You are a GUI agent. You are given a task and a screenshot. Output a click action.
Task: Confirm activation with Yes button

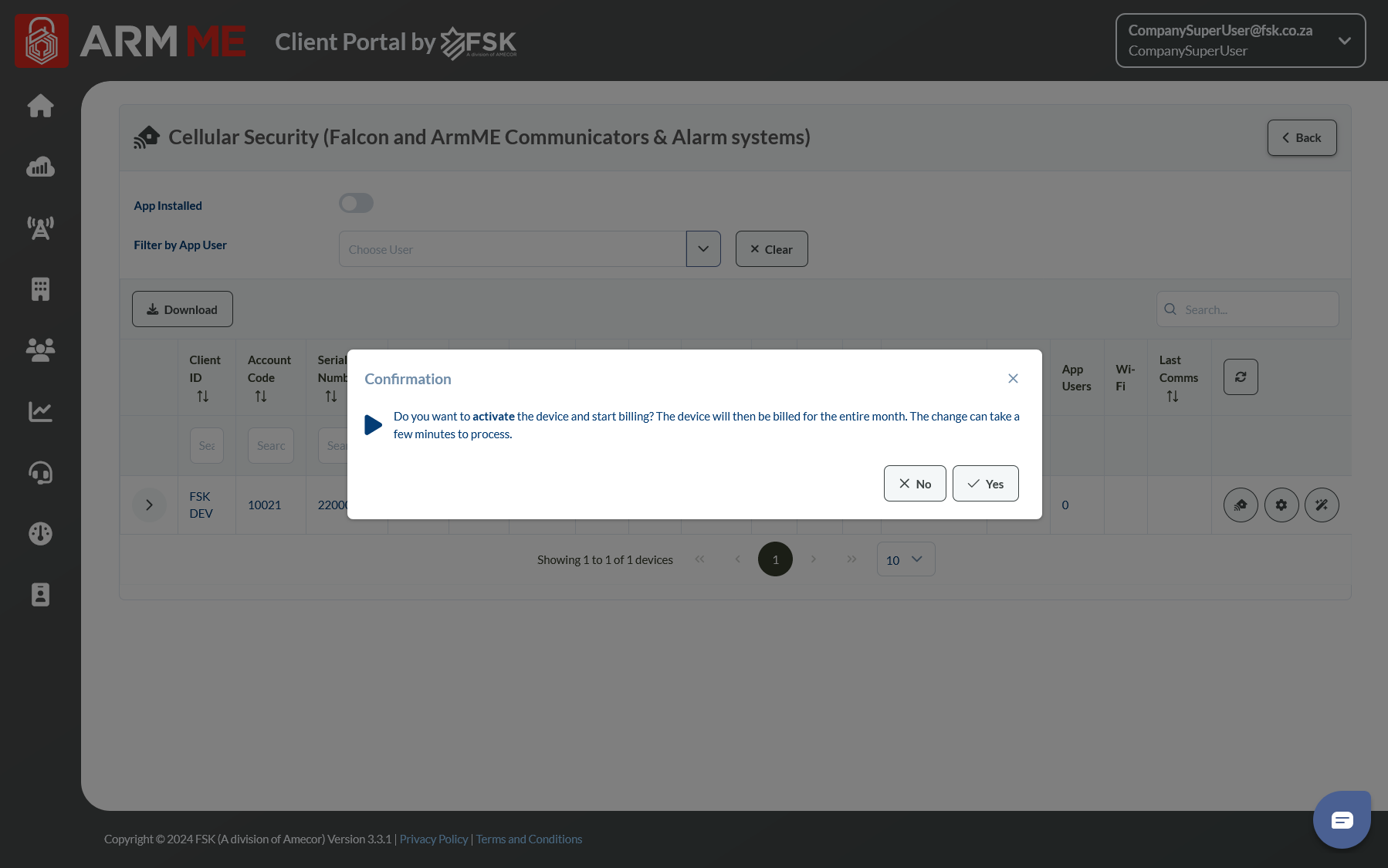985,484
